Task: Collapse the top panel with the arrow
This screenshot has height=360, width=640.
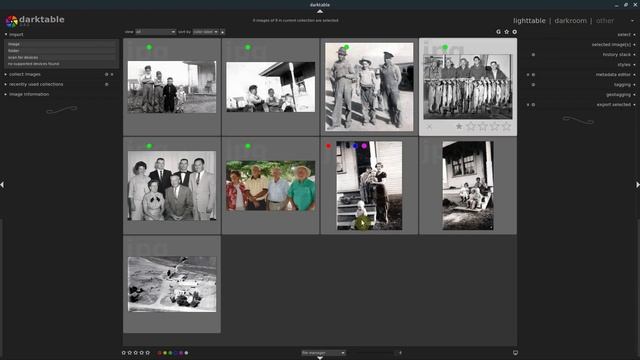Action: coord(320,11)
